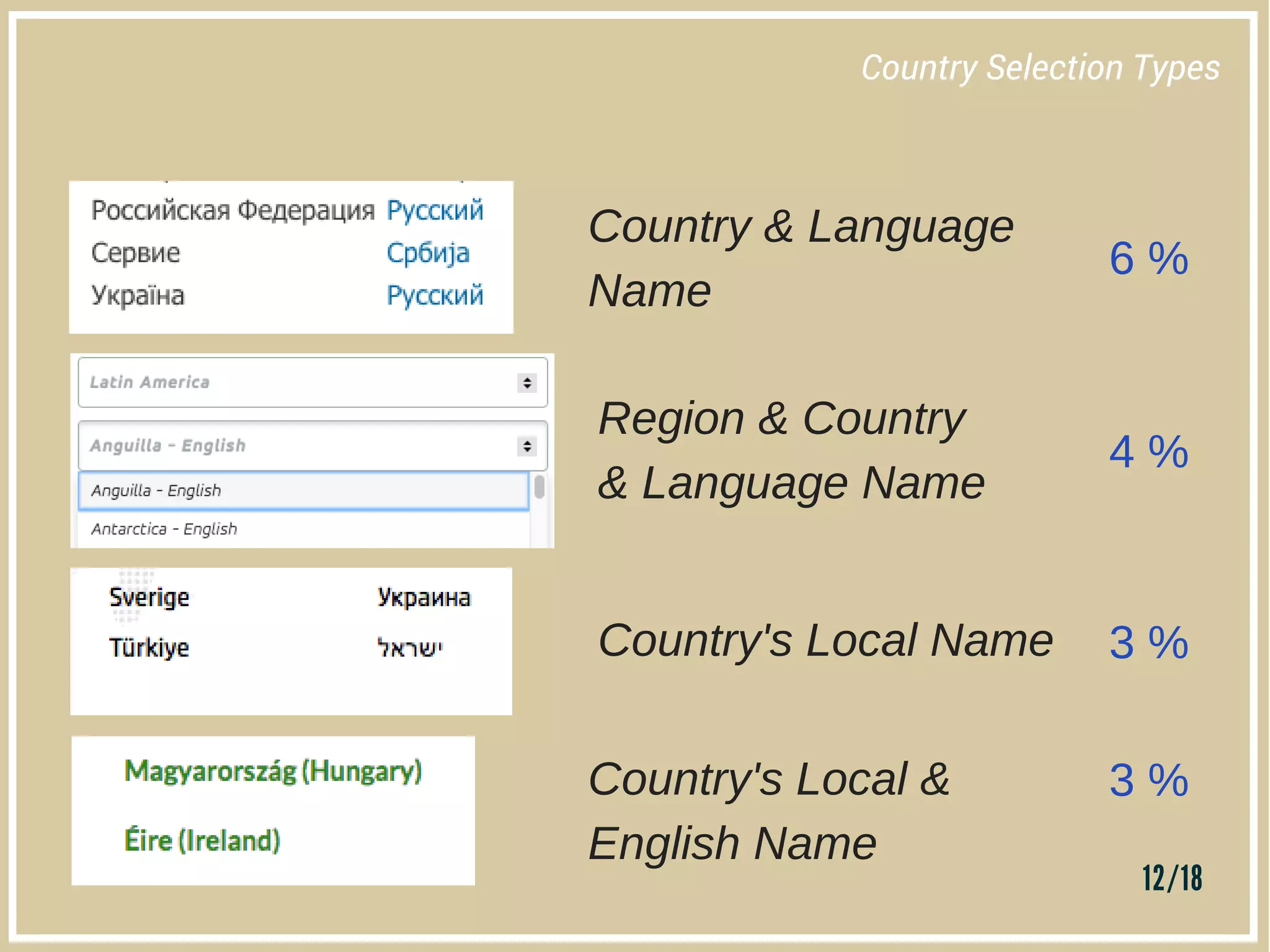
Task: Click the Country's Local Name heading
Action: (825, 641)
